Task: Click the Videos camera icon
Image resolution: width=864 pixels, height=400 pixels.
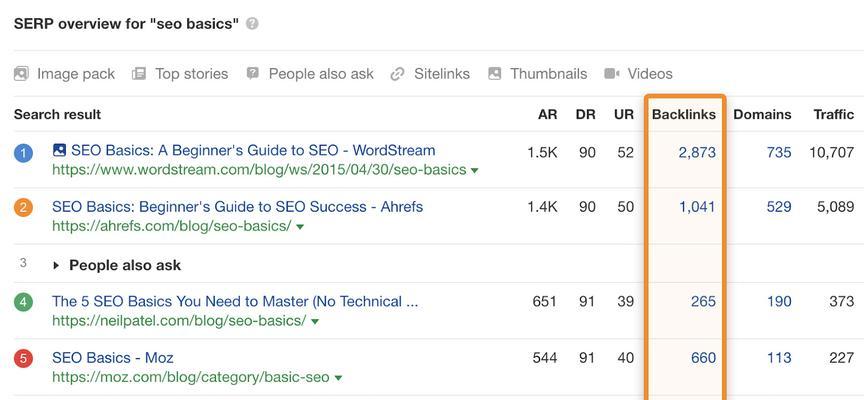Action: [612, 74]
